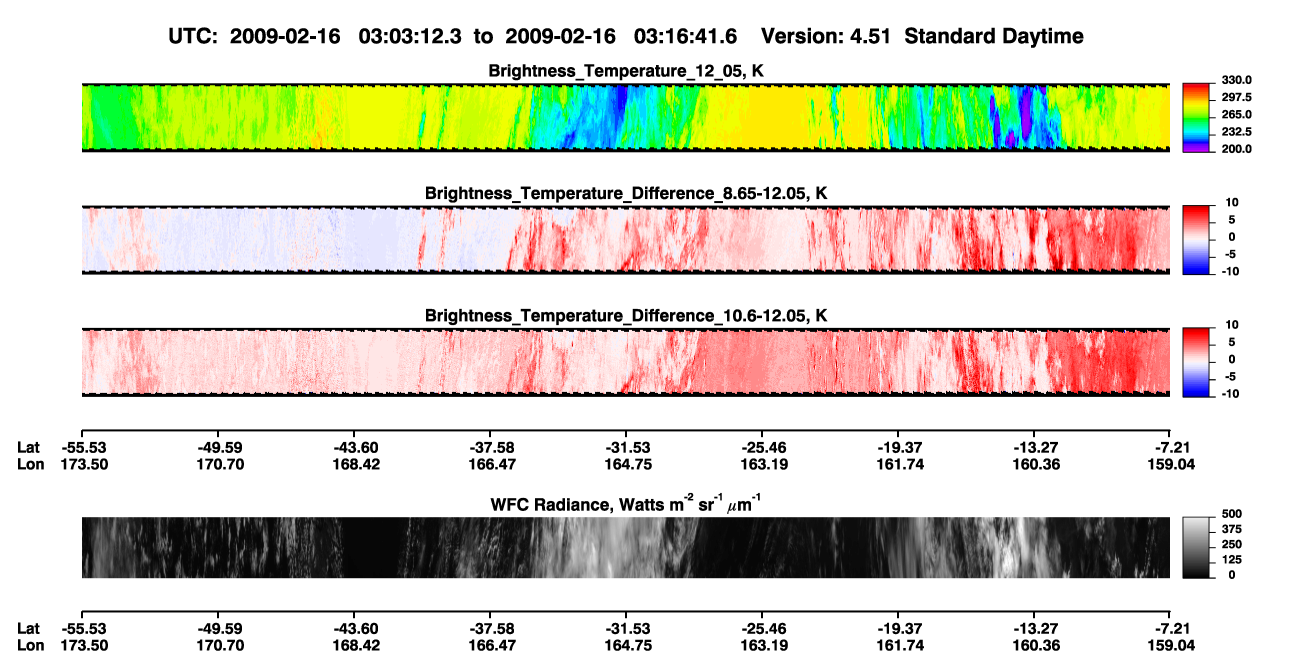Click the Brightness_Temperature_12_05 color scale bar
This screenshot has height=667, width=1300.
[x=1195, y=117]
